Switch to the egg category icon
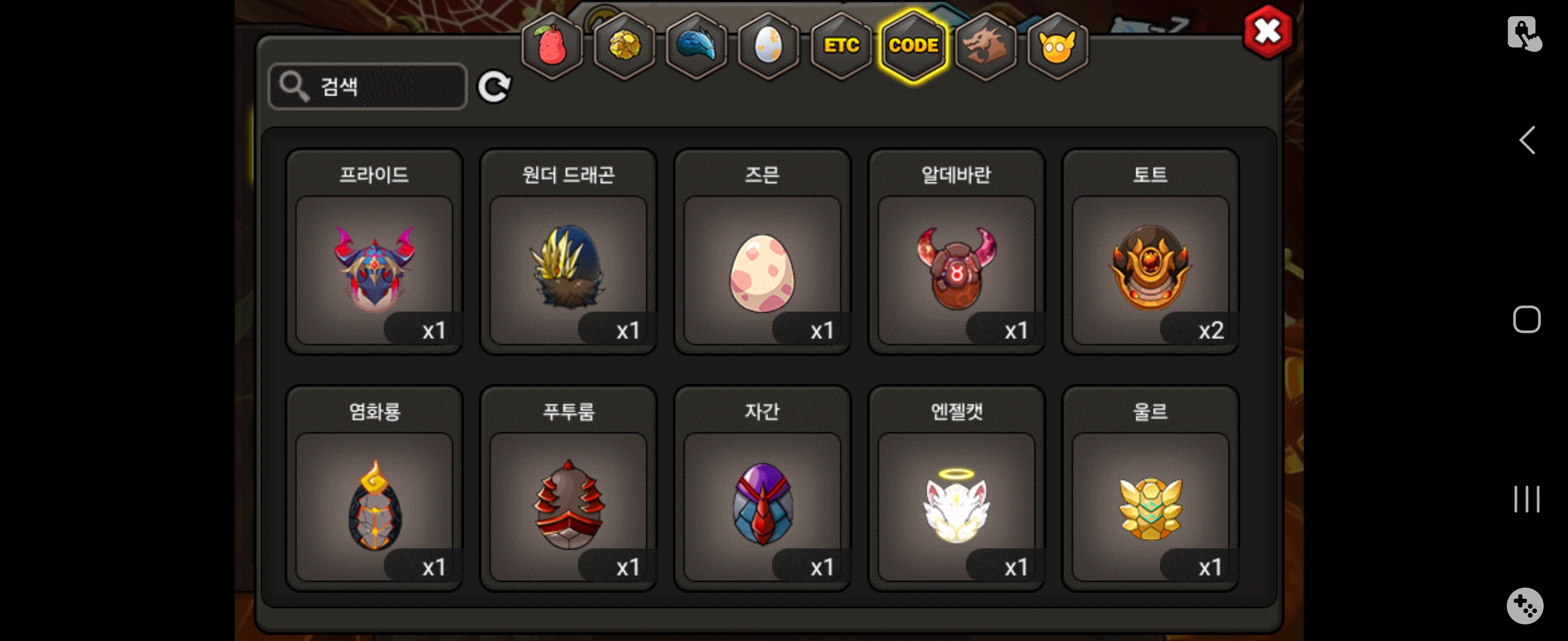Screen dimensions: 1568x641 point(768,46)
